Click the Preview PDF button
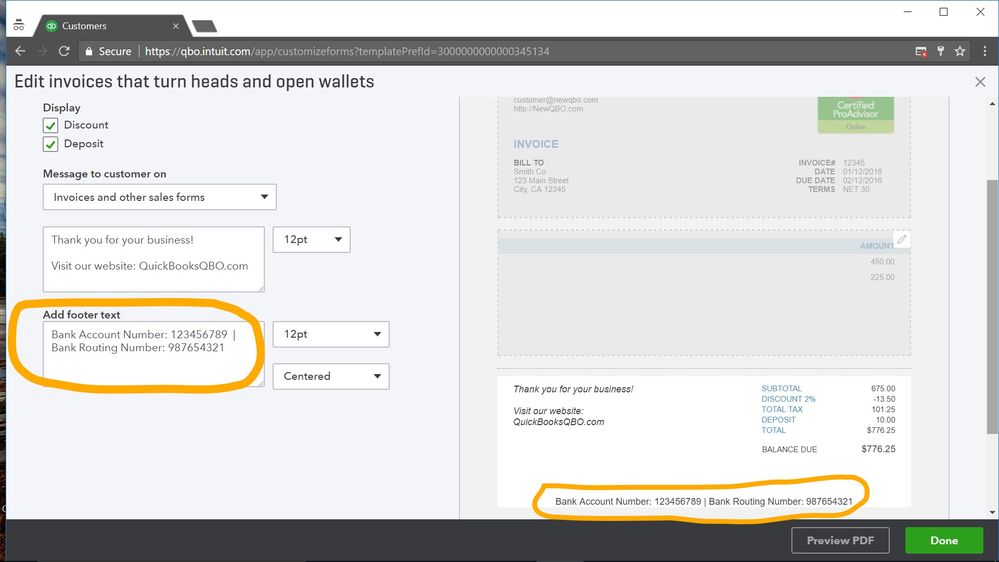 840,540
